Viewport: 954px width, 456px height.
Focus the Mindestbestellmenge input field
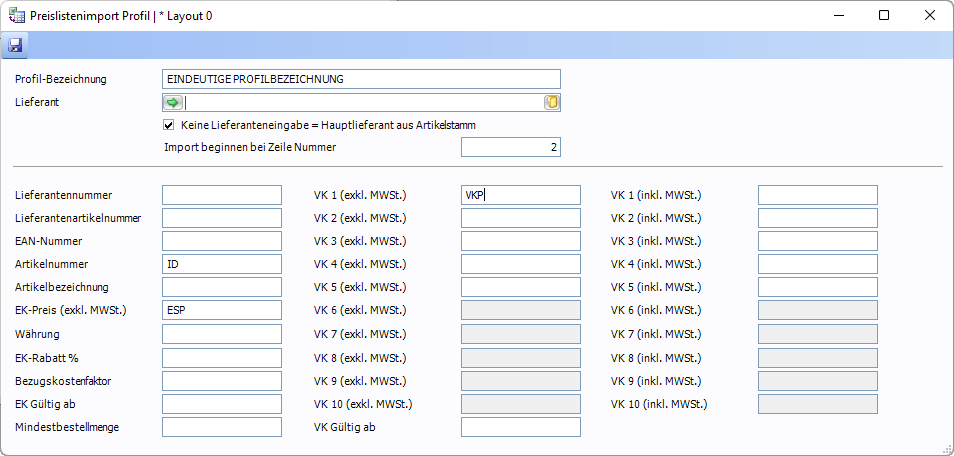pyautogui.click(x=221, y=427)
